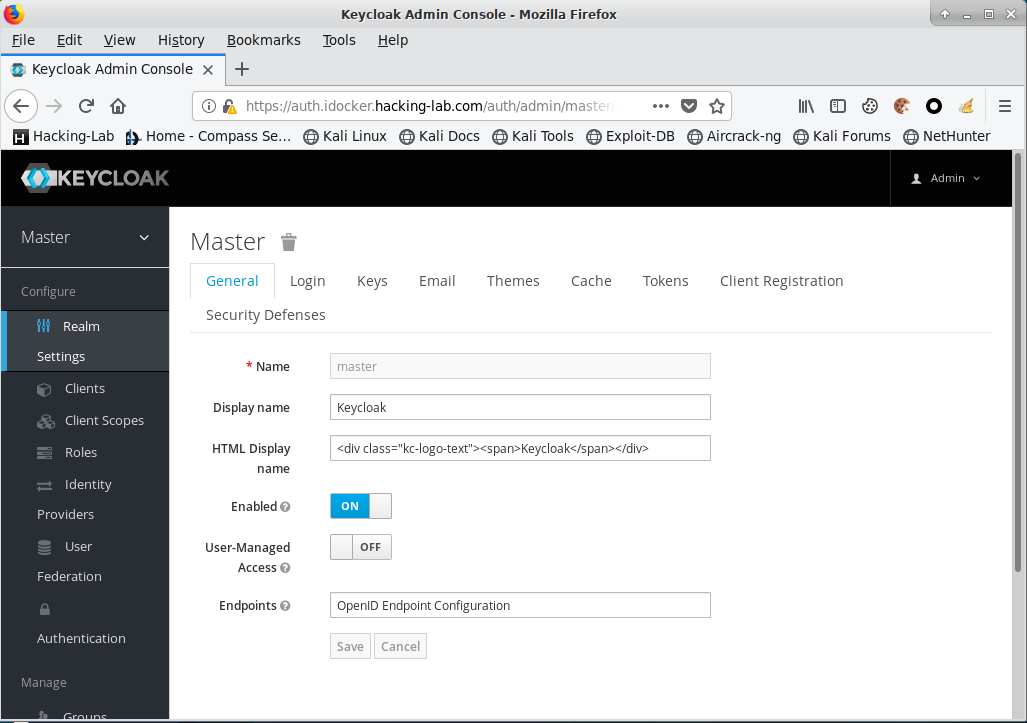The image size is (1027, 723).
Task: Click the Save button
Action: [x=350, y=646]
